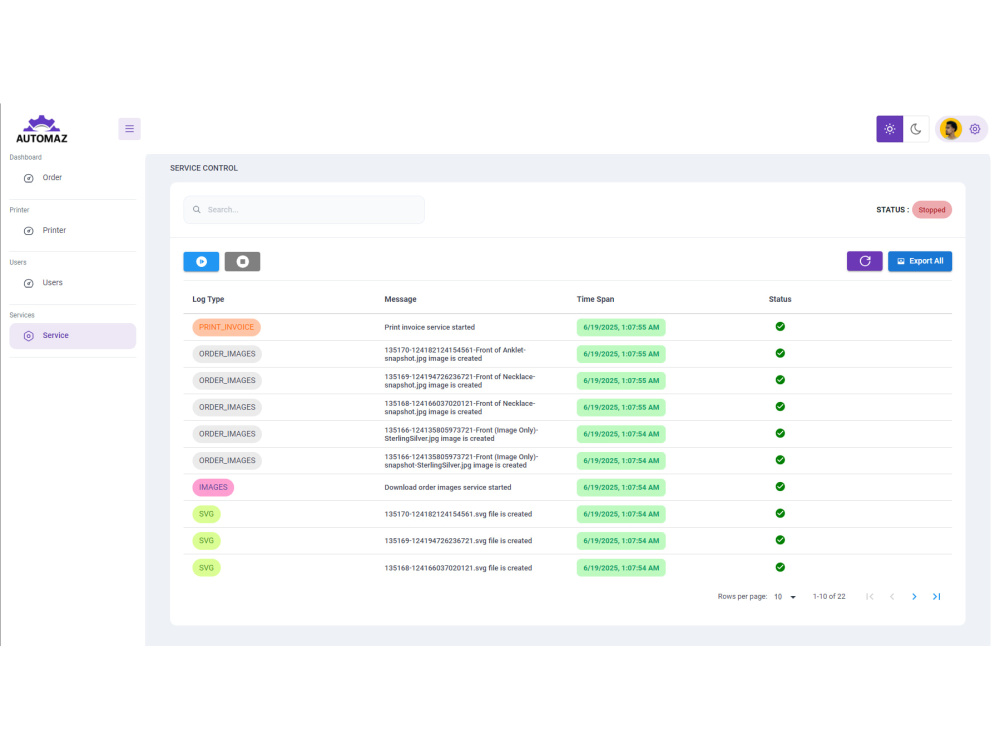Sort by the Log Type column header
The image size is (1000, 750).
point(209,299)
